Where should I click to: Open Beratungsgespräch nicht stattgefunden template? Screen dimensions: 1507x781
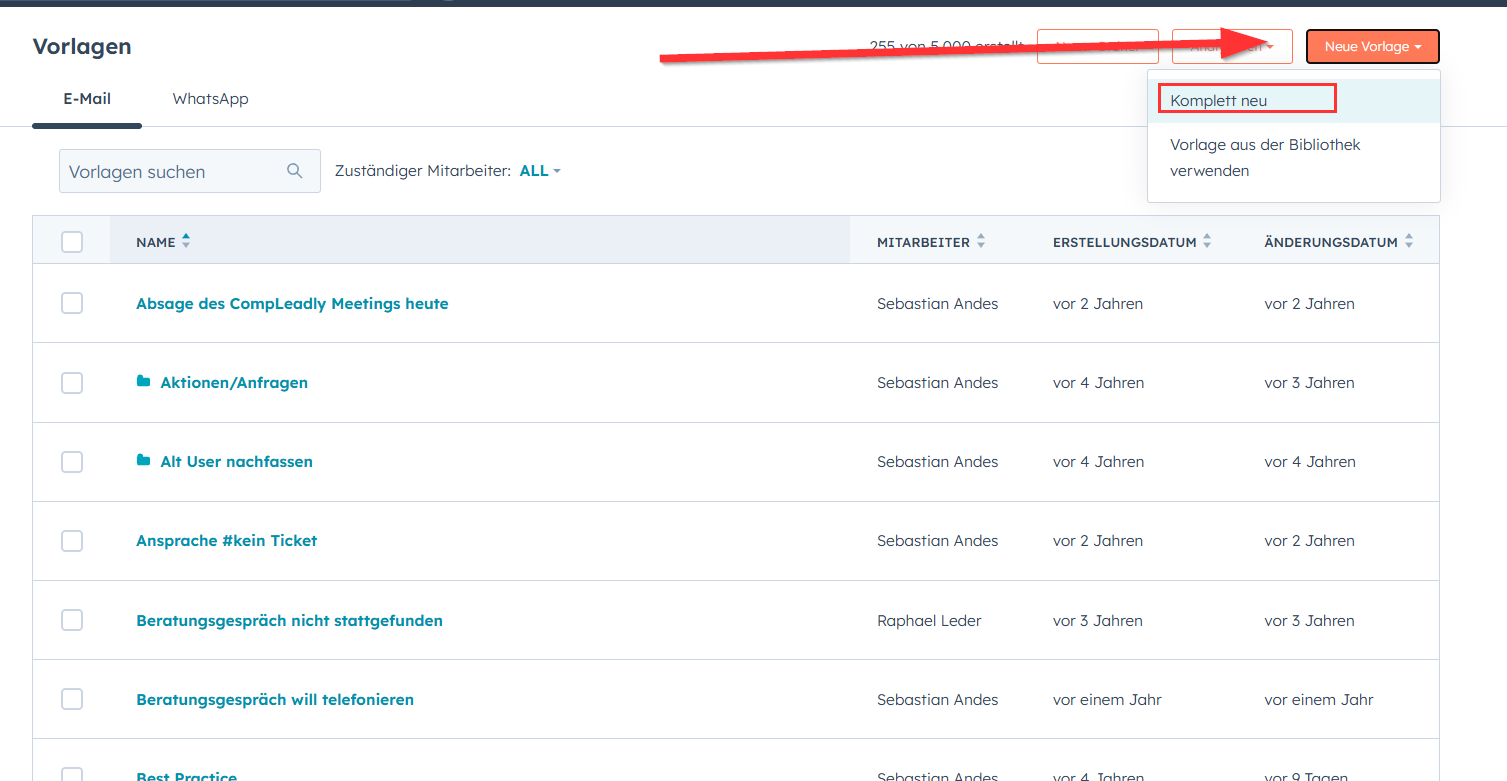click(289, 620)
